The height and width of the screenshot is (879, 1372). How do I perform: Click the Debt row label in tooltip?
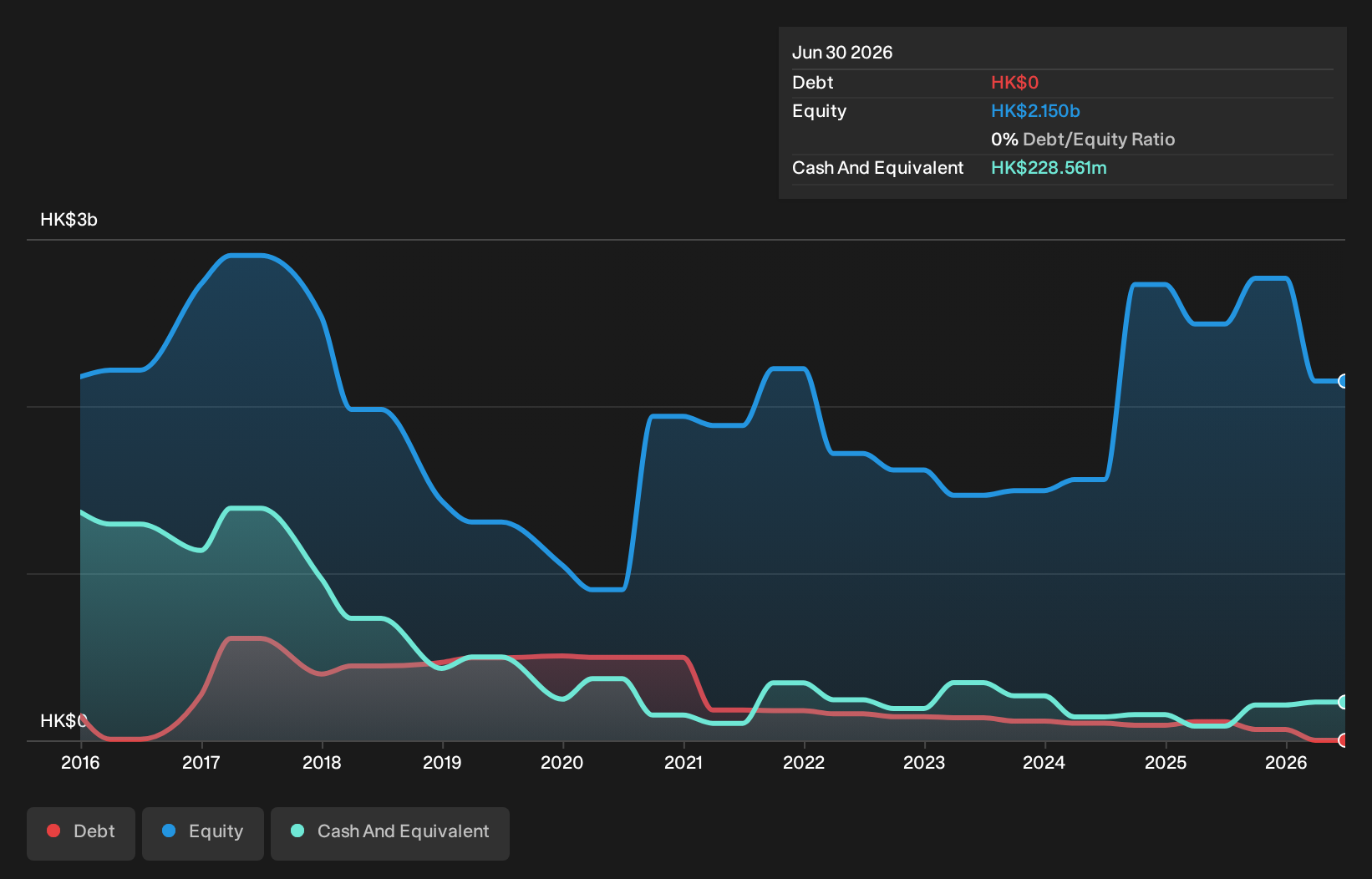point(813,83)
